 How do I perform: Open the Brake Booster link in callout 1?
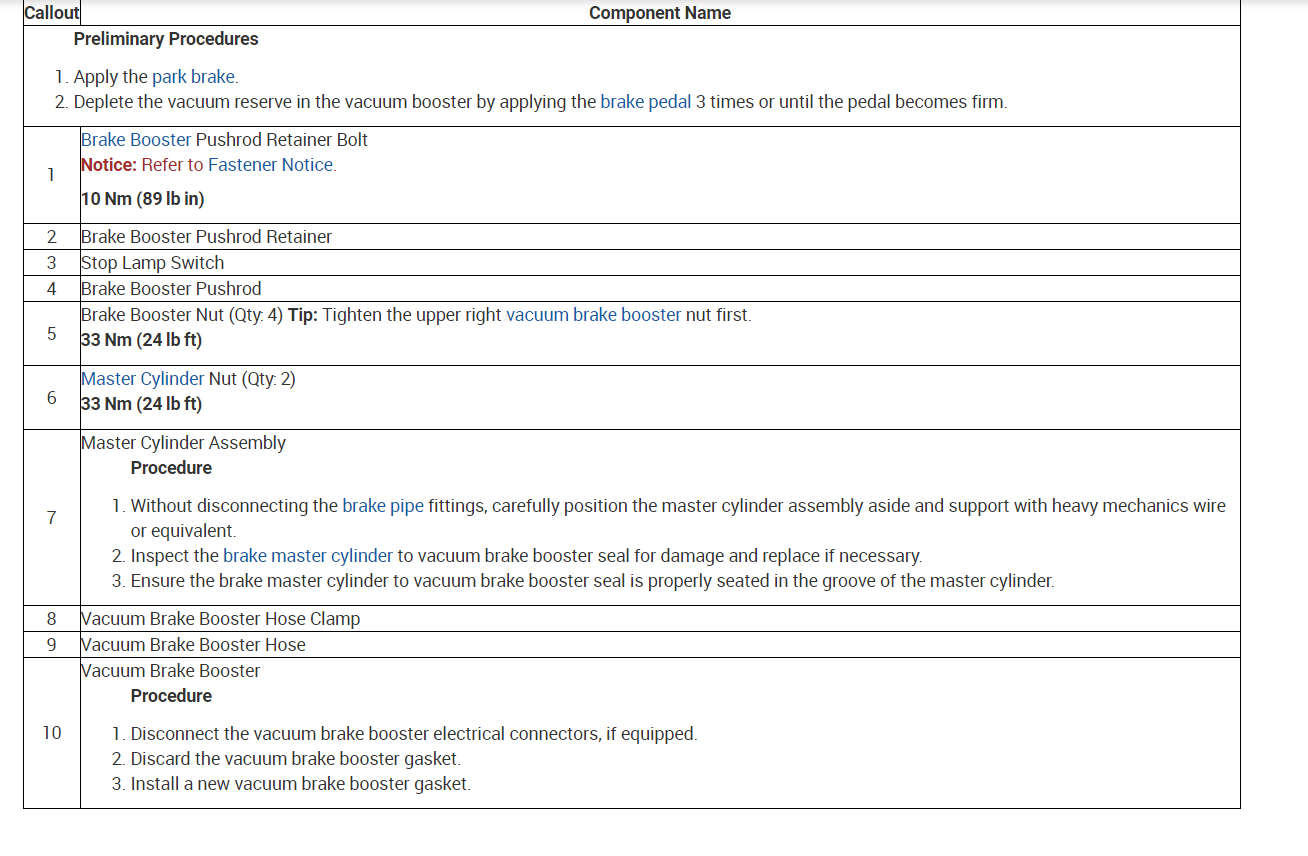pos(136,140)
